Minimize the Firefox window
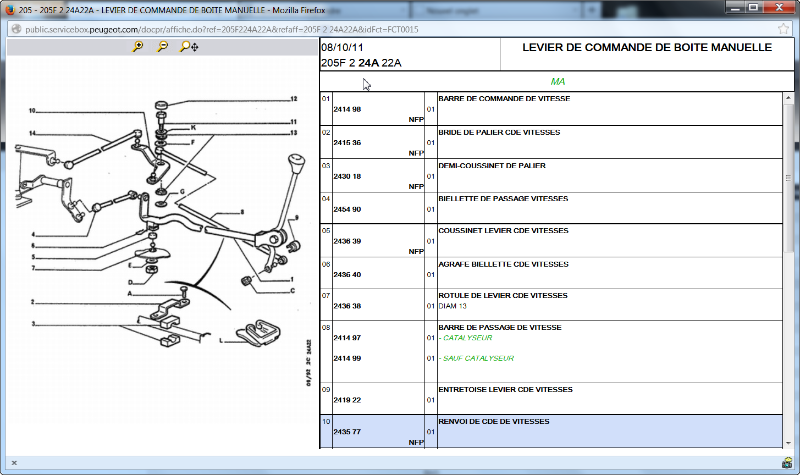 (x=735, y=7)
